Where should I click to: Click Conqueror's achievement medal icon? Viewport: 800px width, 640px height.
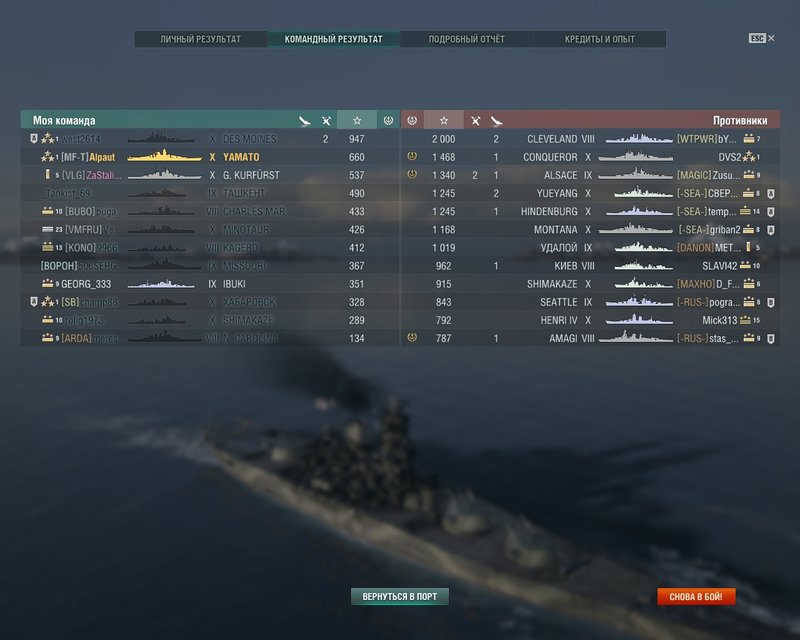coord(412,156)
